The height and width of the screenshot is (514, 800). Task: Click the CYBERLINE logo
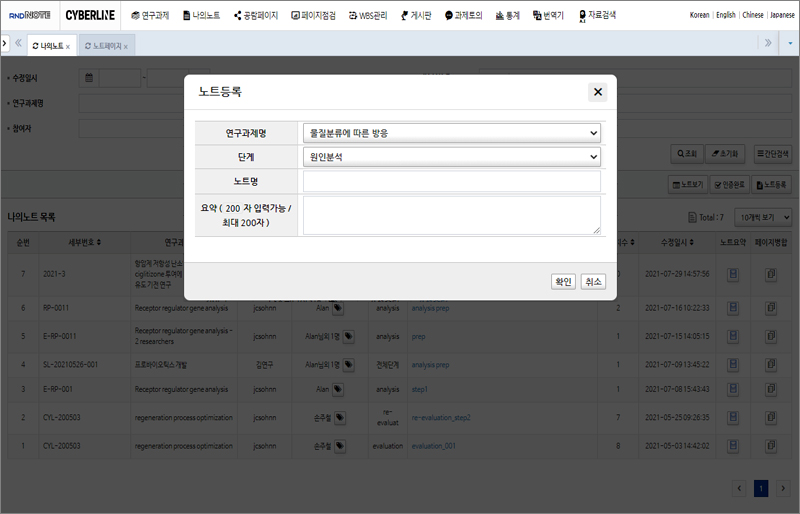pyautogui.click(x=89, y=16)
